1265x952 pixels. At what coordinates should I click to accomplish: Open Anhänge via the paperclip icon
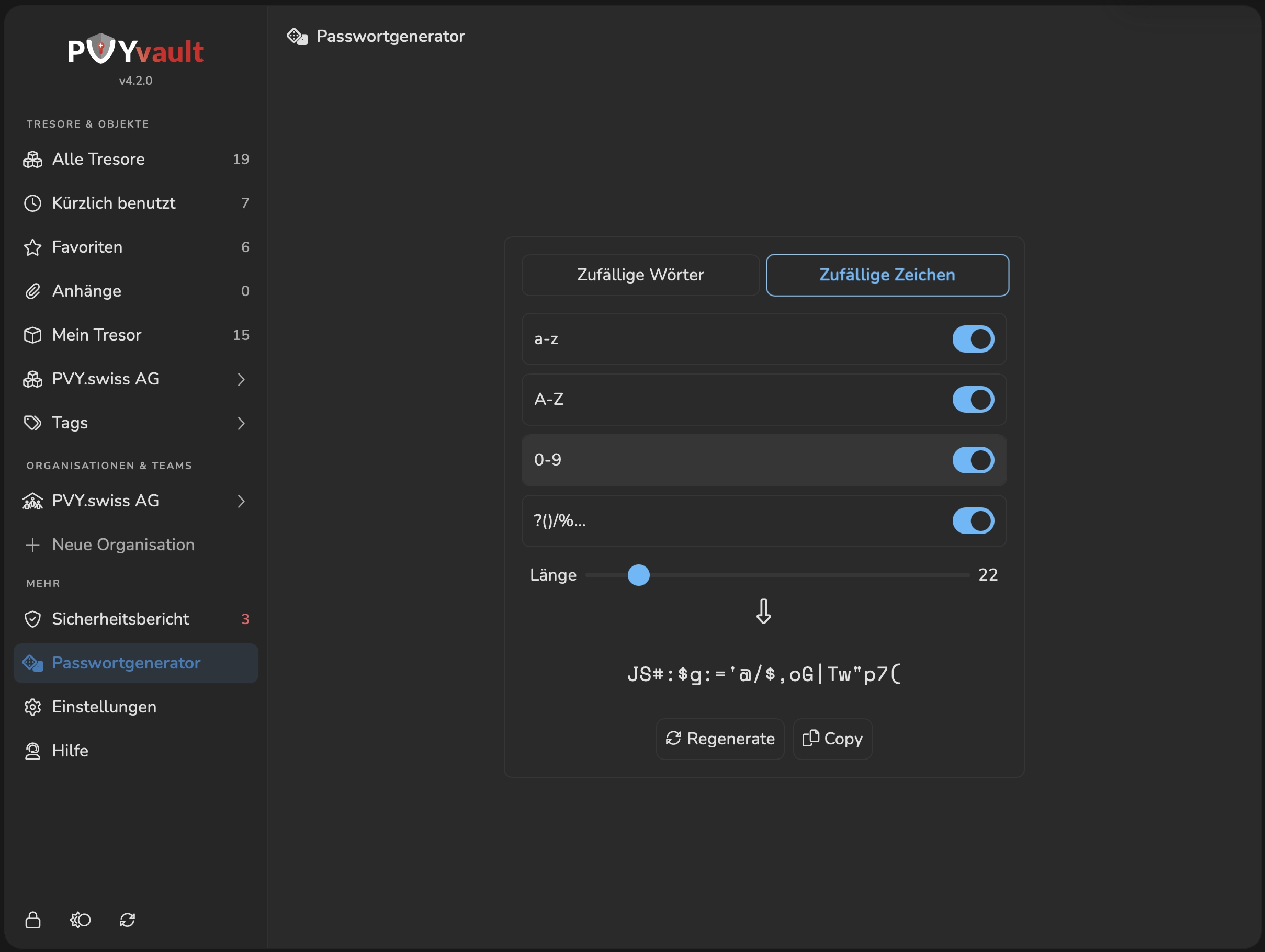[33, 290]
